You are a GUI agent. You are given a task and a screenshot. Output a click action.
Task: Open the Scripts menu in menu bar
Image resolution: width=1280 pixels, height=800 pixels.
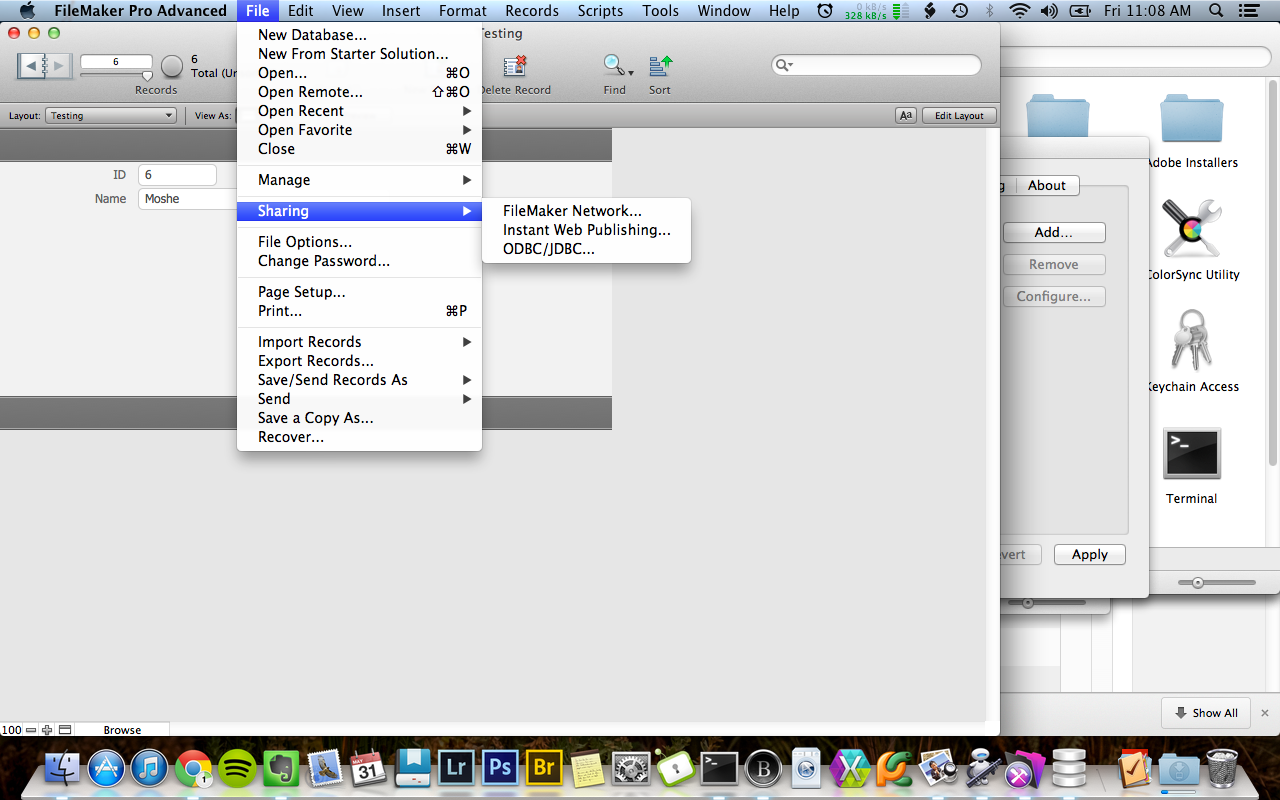coord(600,11)
